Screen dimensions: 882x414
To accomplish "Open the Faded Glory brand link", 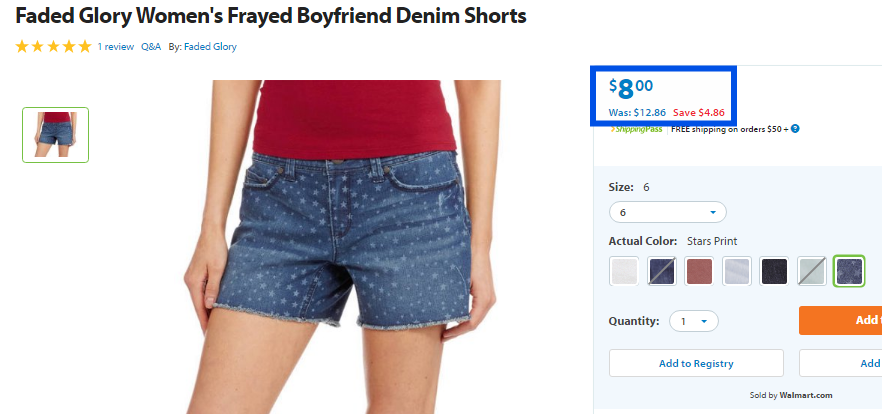I will point(210,47).
